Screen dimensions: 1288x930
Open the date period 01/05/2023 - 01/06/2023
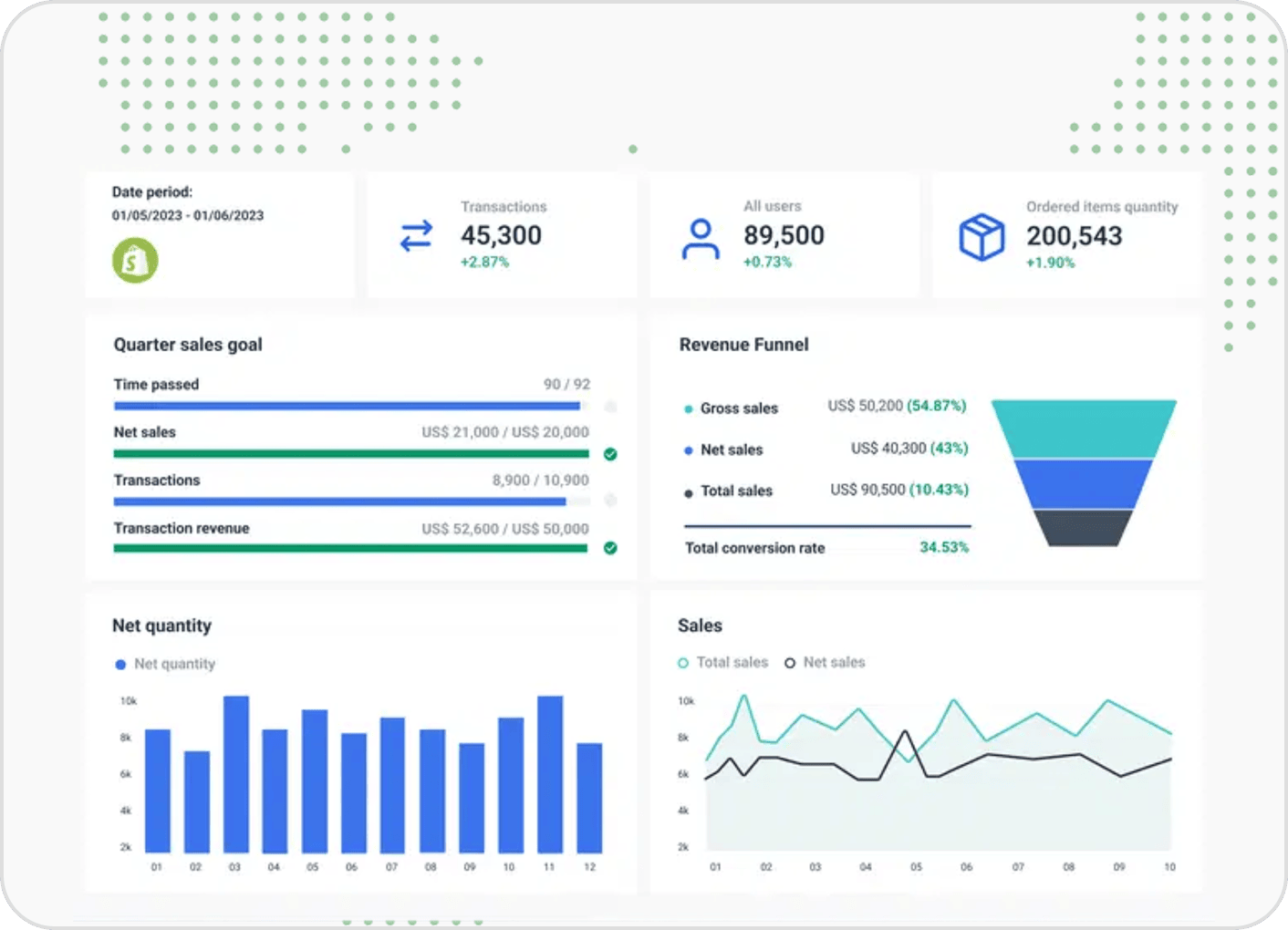click(188, 216)
